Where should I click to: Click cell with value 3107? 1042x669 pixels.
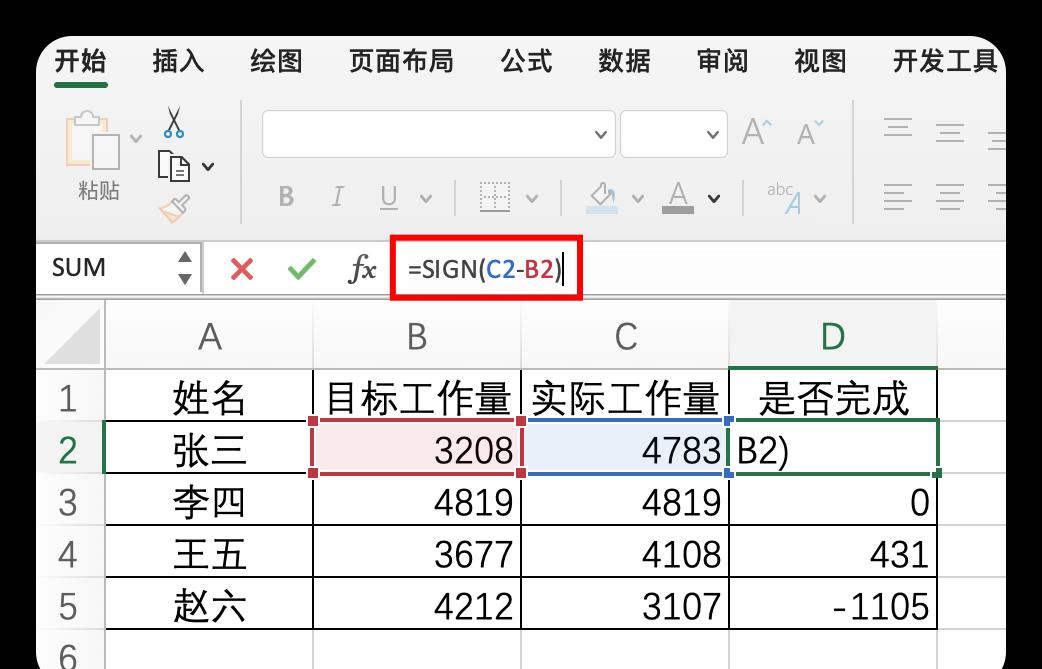coord(625,605)
